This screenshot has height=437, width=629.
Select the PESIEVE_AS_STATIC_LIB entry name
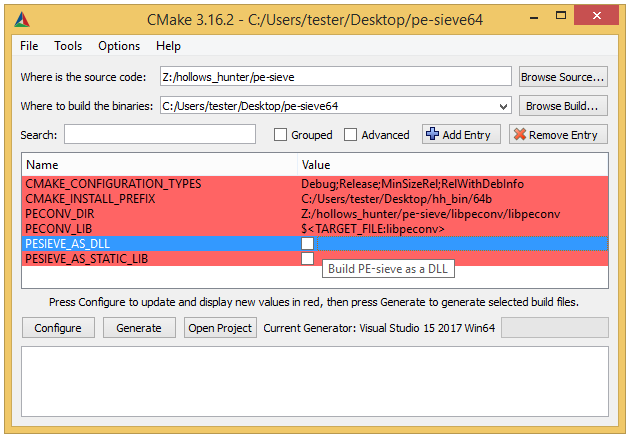click(87, 259)
